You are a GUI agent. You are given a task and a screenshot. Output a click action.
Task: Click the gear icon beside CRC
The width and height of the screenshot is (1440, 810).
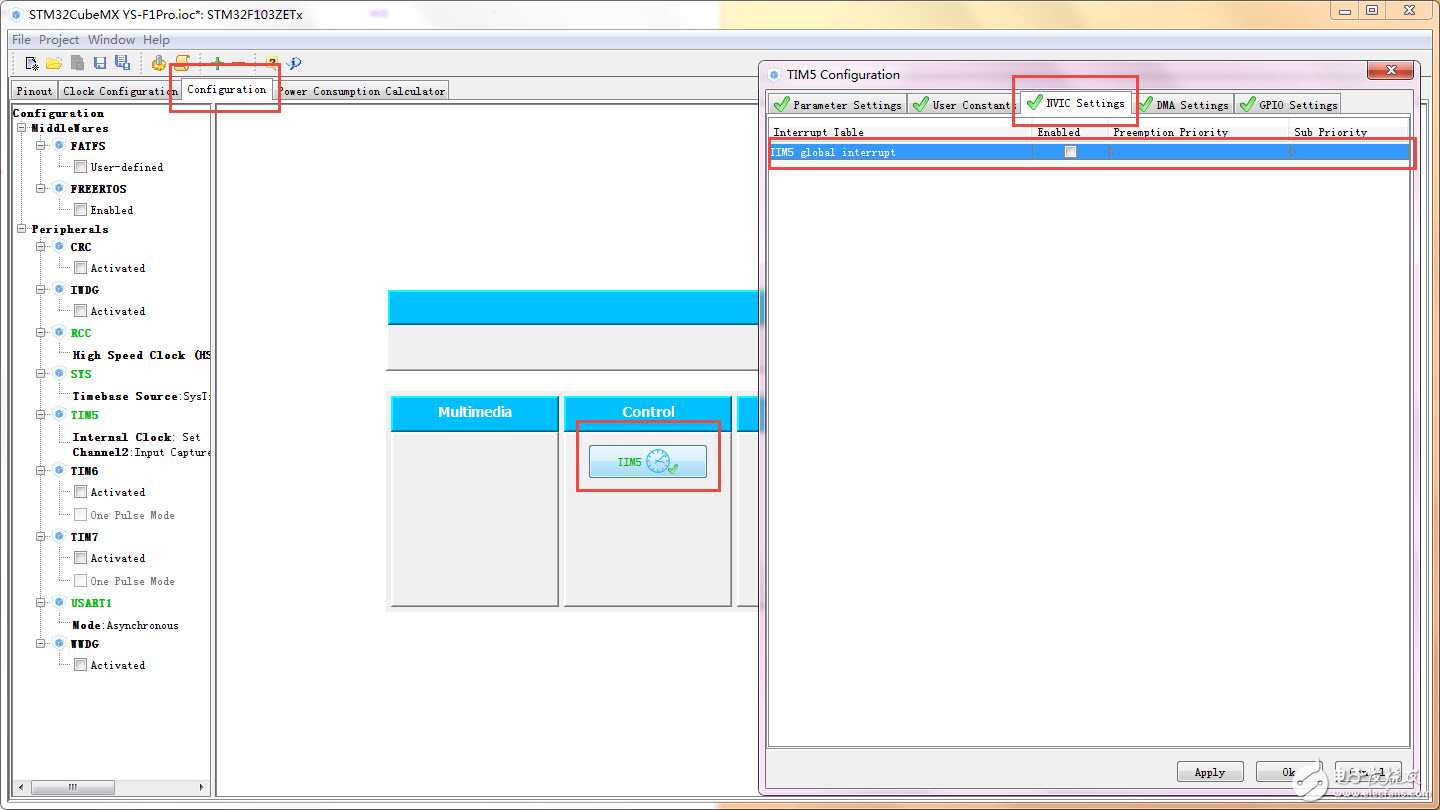pos(59,246)
